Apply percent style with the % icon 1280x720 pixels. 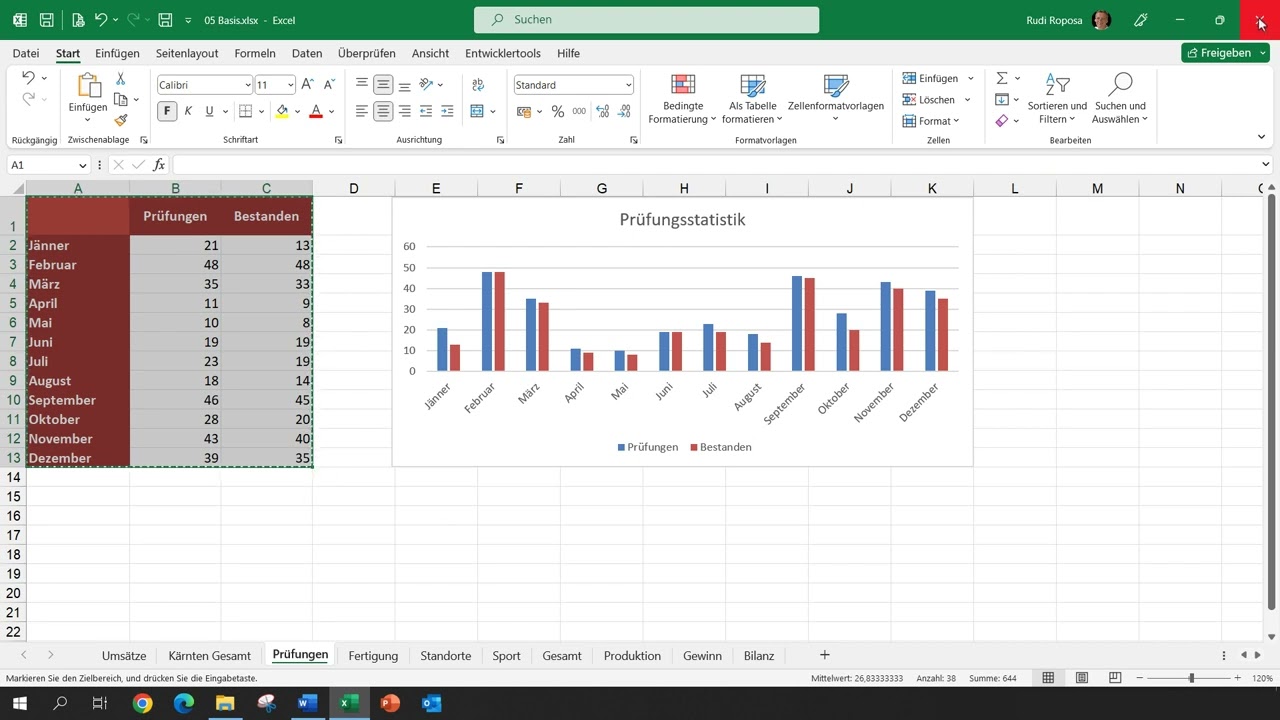tap(557, 111)
